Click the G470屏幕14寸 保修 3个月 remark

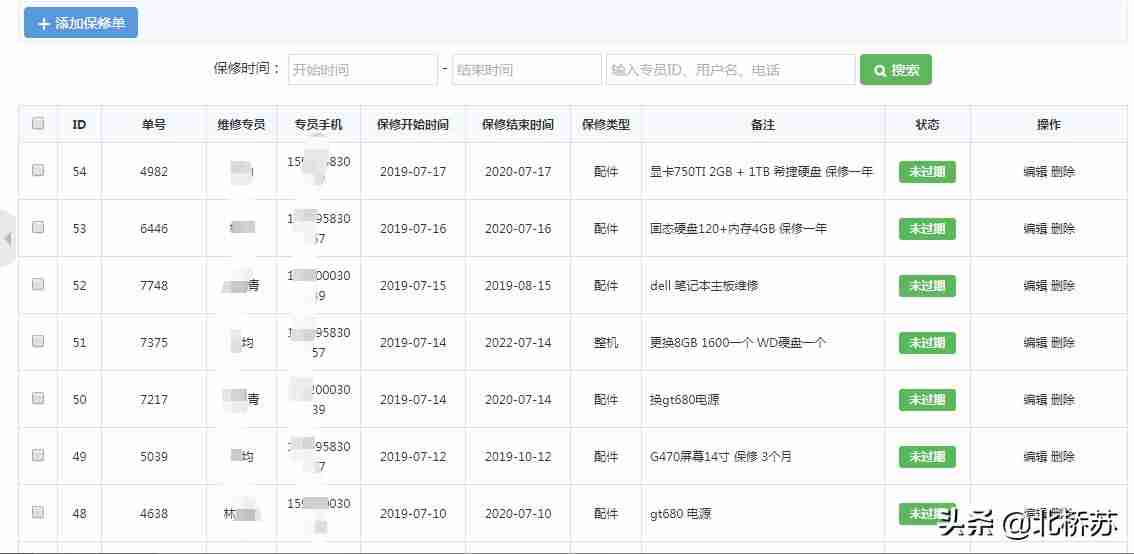(x=721, y=456)
